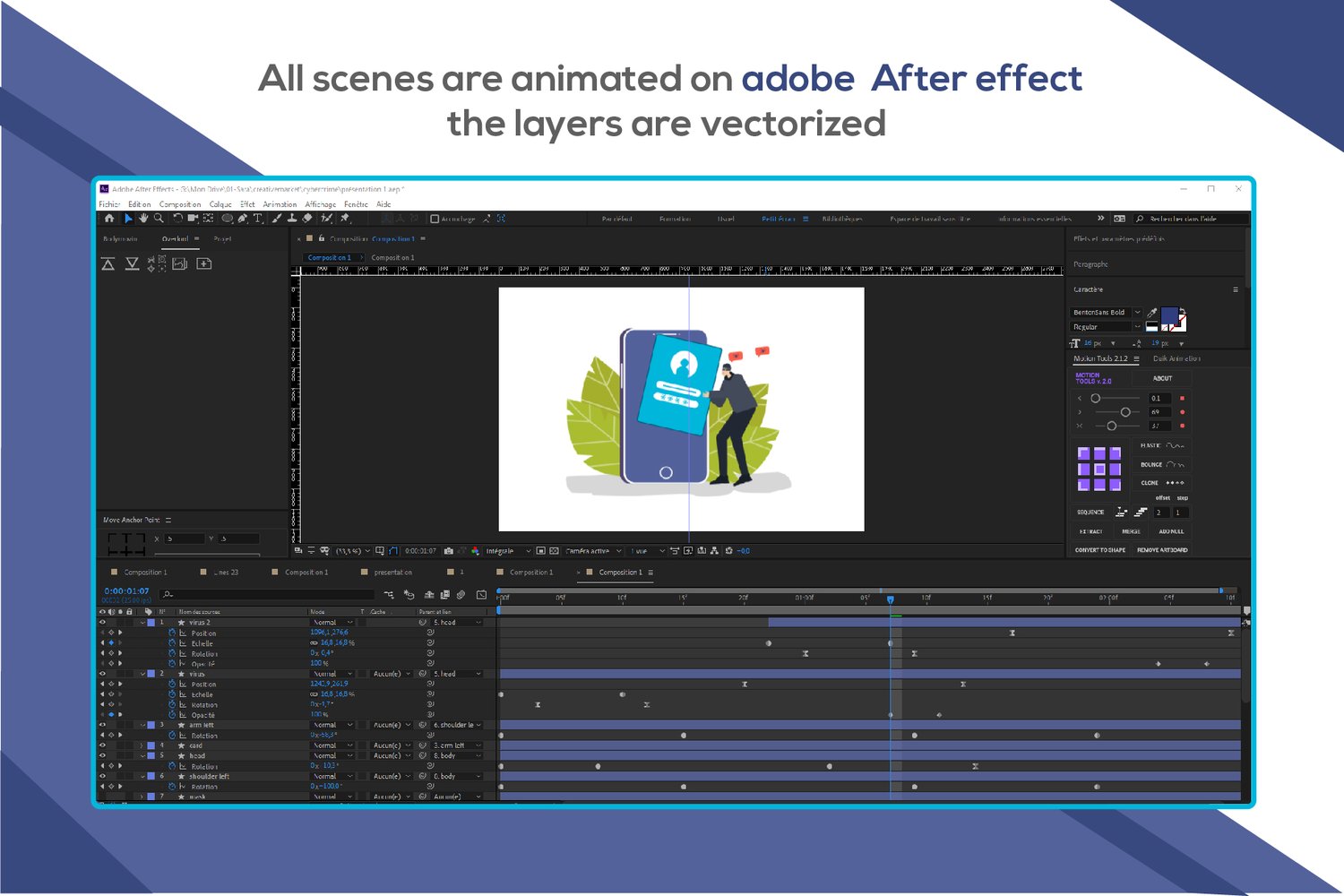This screenshot has height=896, width=1344.
Task: Open the blend mode dropdown of head layer
Action: tap(332, 755)
